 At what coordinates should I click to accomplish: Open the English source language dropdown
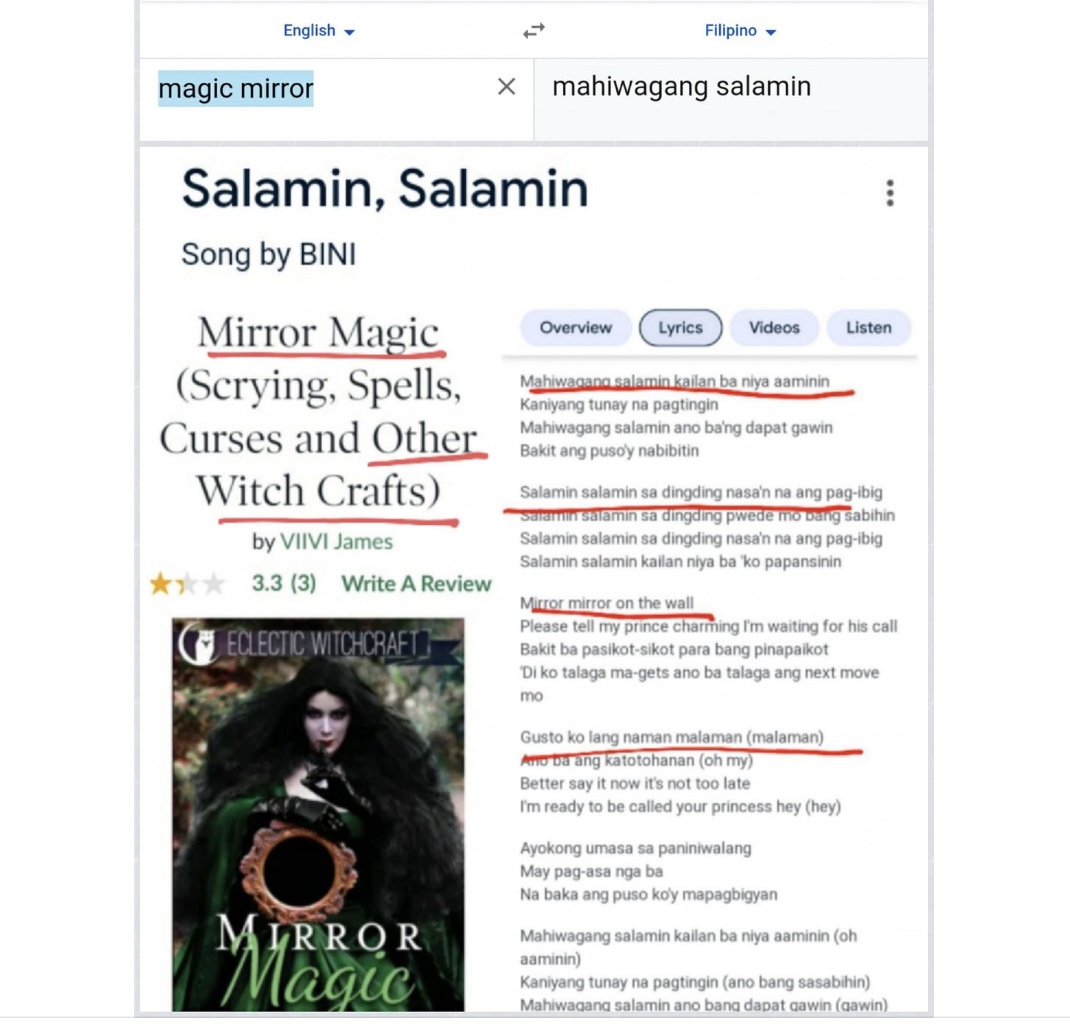tap(319, 31)
